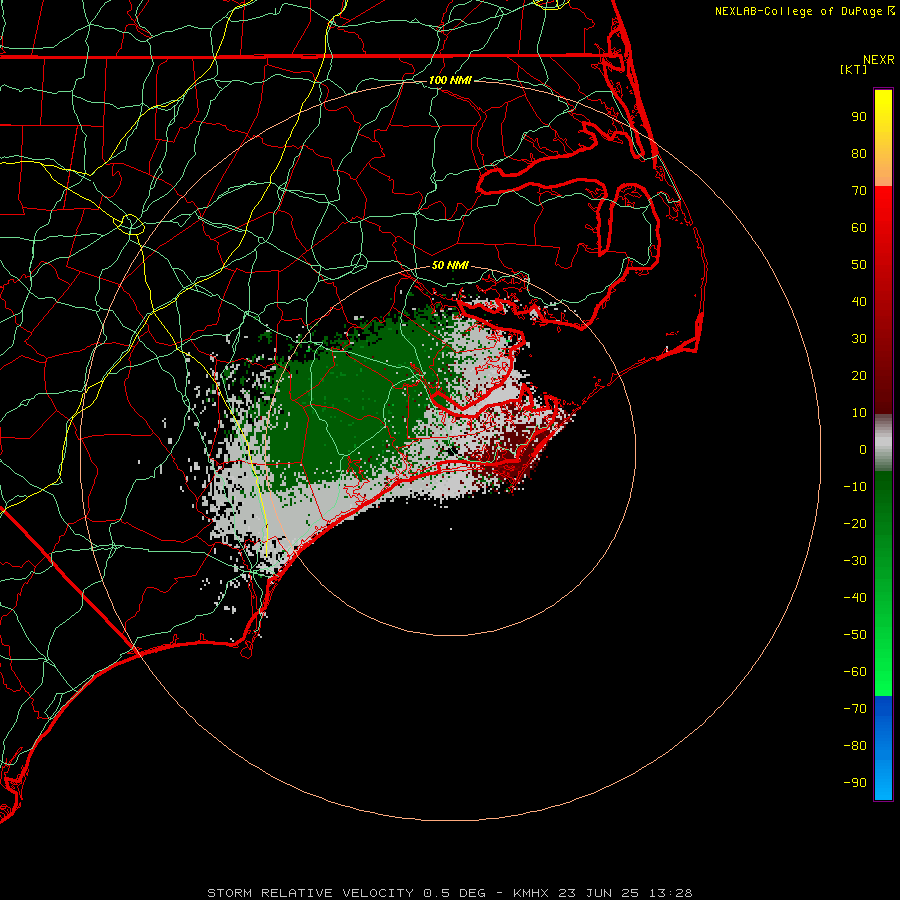This screenshot has height=900, width=900.
Task: Click the -70 value on velocity scale
Action: [855, 709]
